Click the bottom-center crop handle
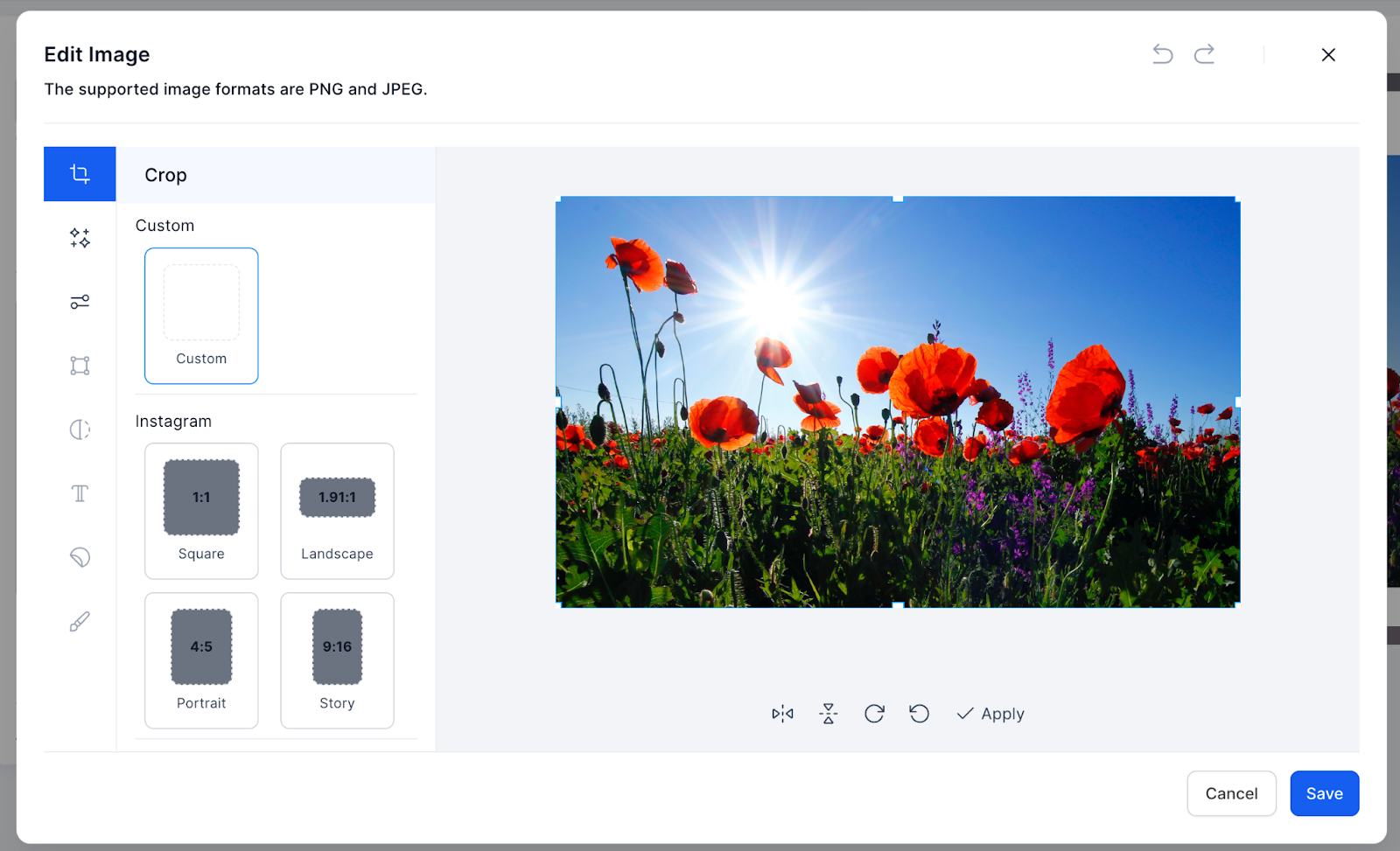 click(898, 605)
